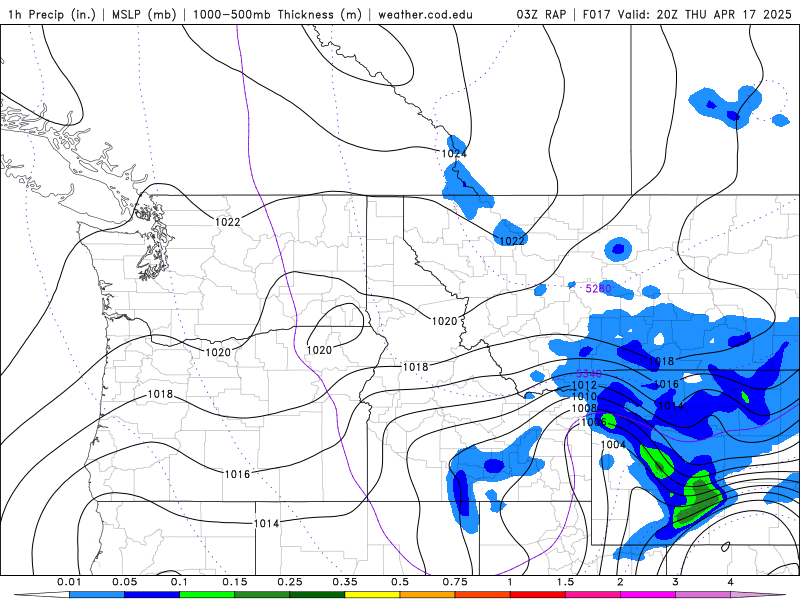Click the weather.cod.edu site name
The width and height of the screenshot is (800, 600).
click(425, 14)
